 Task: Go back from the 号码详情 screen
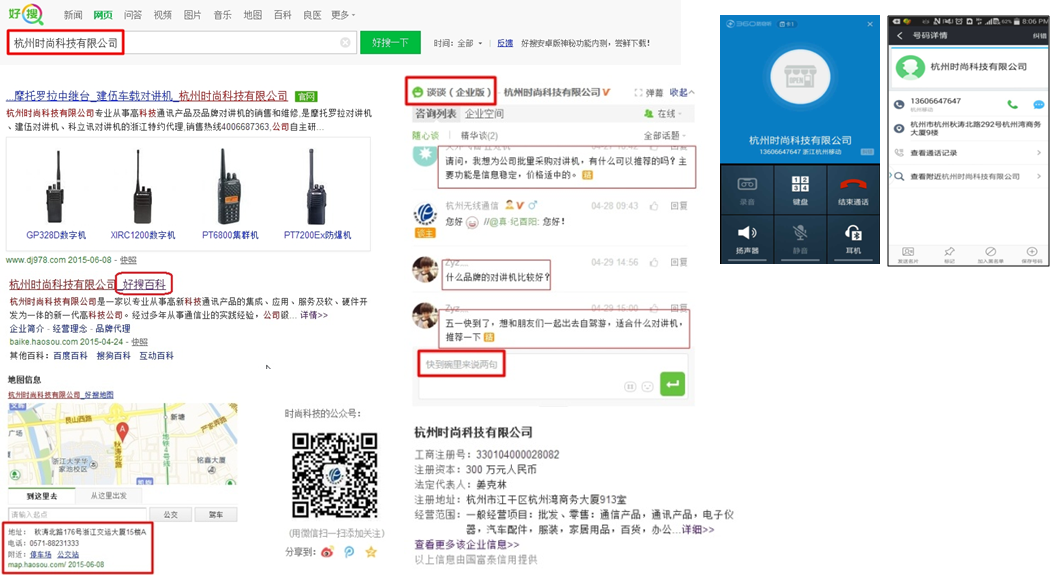point(899,36)
